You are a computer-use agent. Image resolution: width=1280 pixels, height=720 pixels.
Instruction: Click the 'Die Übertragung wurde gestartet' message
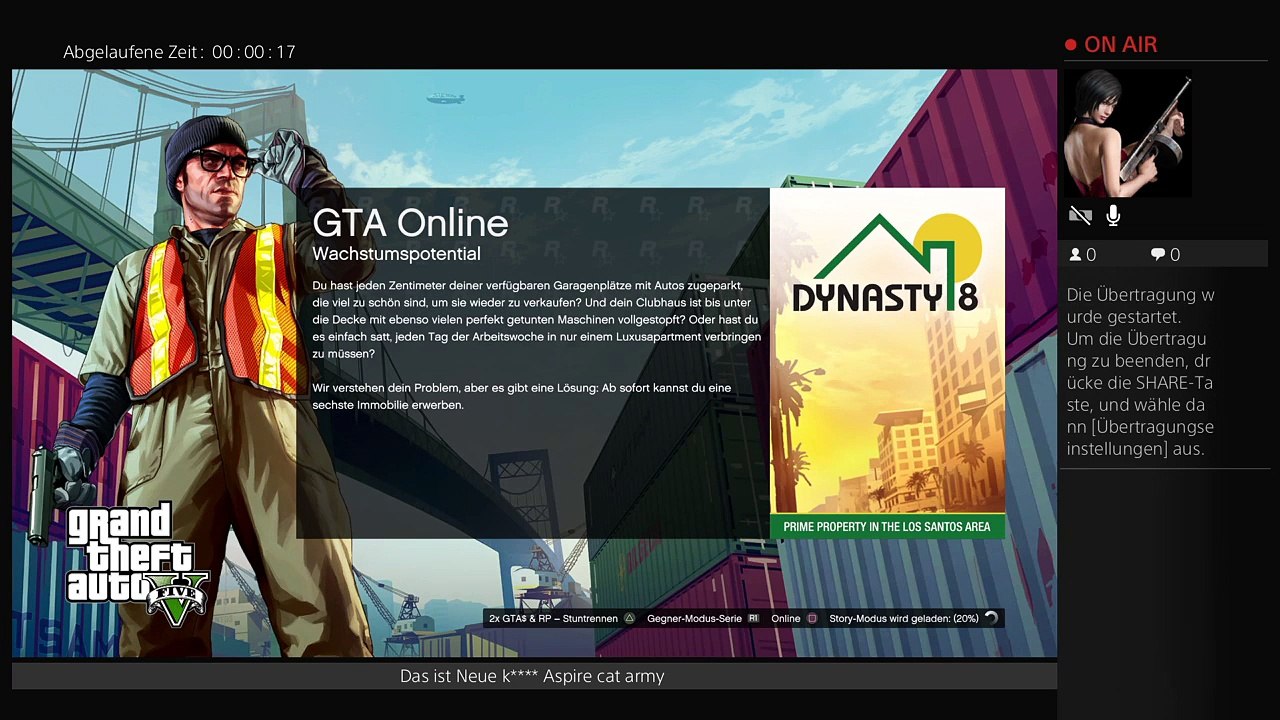[x=1140, y=306]
